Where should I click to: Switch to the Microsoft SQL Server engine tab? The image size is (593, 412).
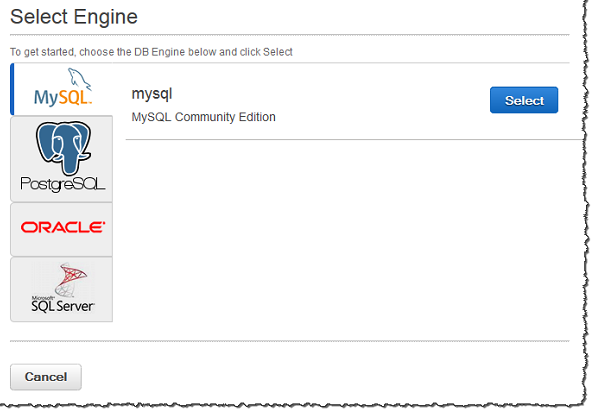point(62,289)
